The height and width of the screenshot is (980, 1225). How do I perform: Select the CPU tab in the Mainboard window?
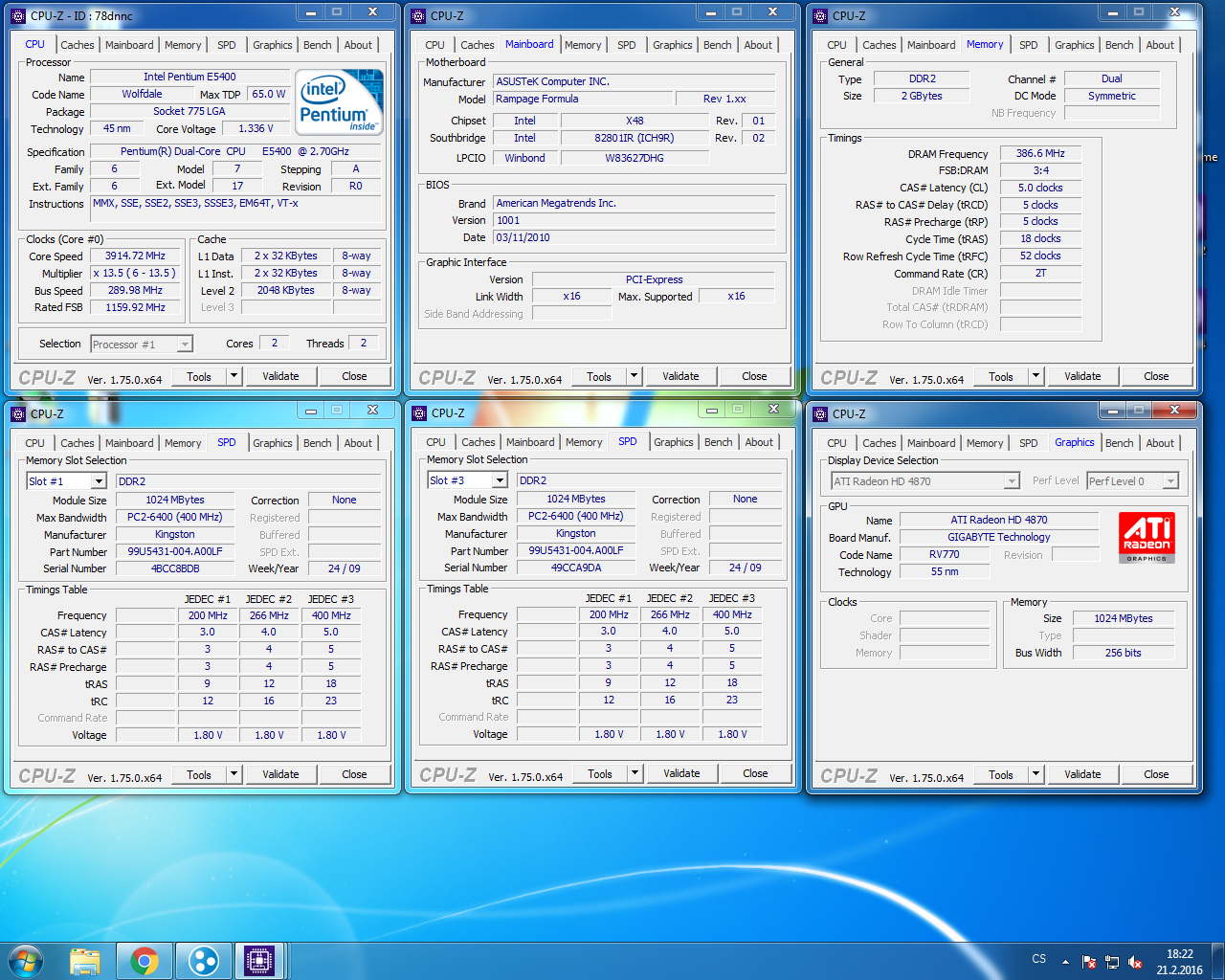point(435,45)
